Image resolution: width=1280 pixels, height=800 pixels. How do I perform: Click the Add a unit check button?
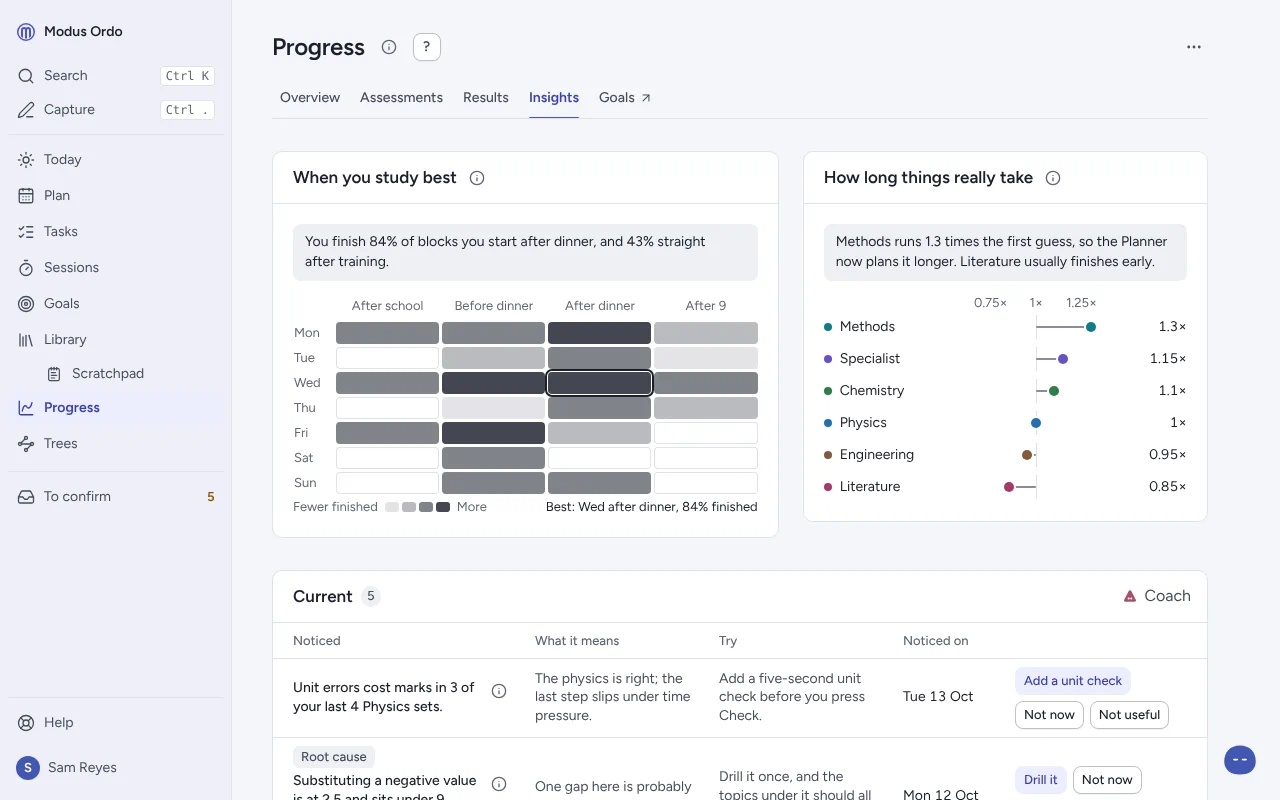click(x=1073, y=681)
